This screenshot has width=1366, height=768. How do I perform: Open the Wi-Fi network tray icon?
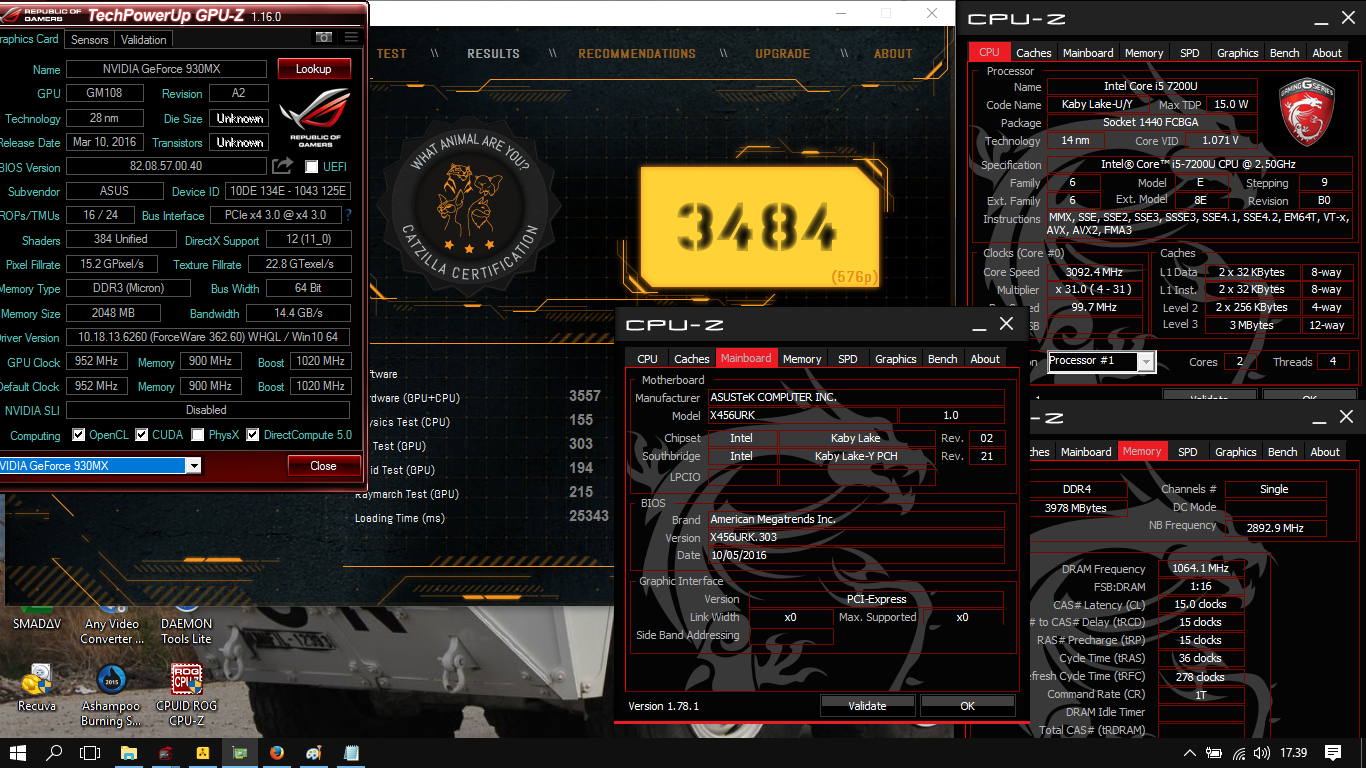point(1239,753)
